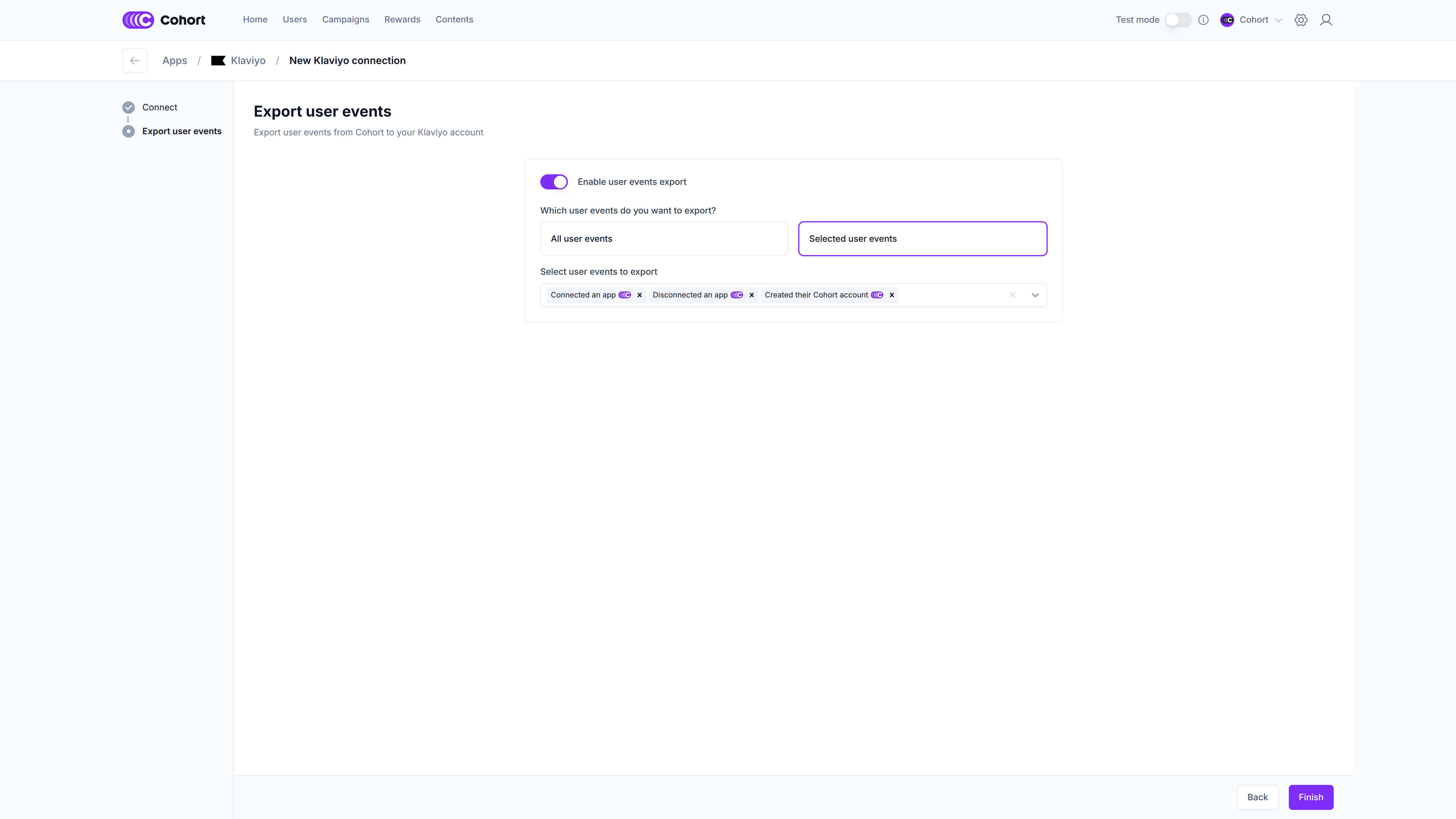This screenshot has width=1456, height=819.
Task: Go to the Rewards page
Action: (x=402, y=20)
